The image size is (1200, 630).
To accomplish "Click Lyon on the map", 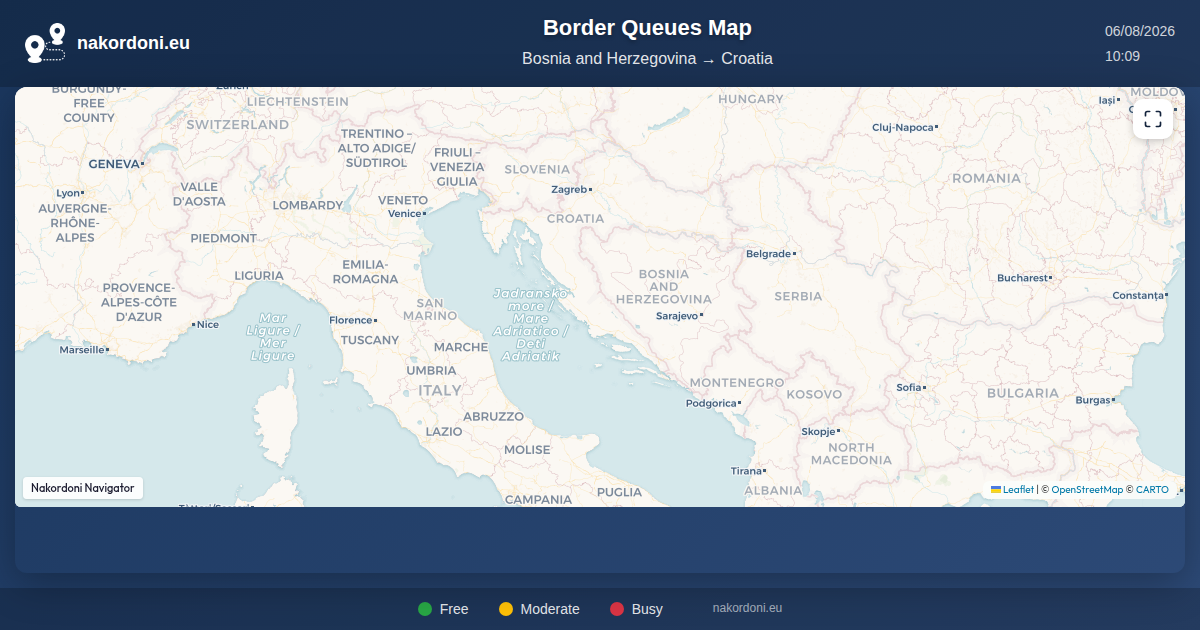I will 68,192.
